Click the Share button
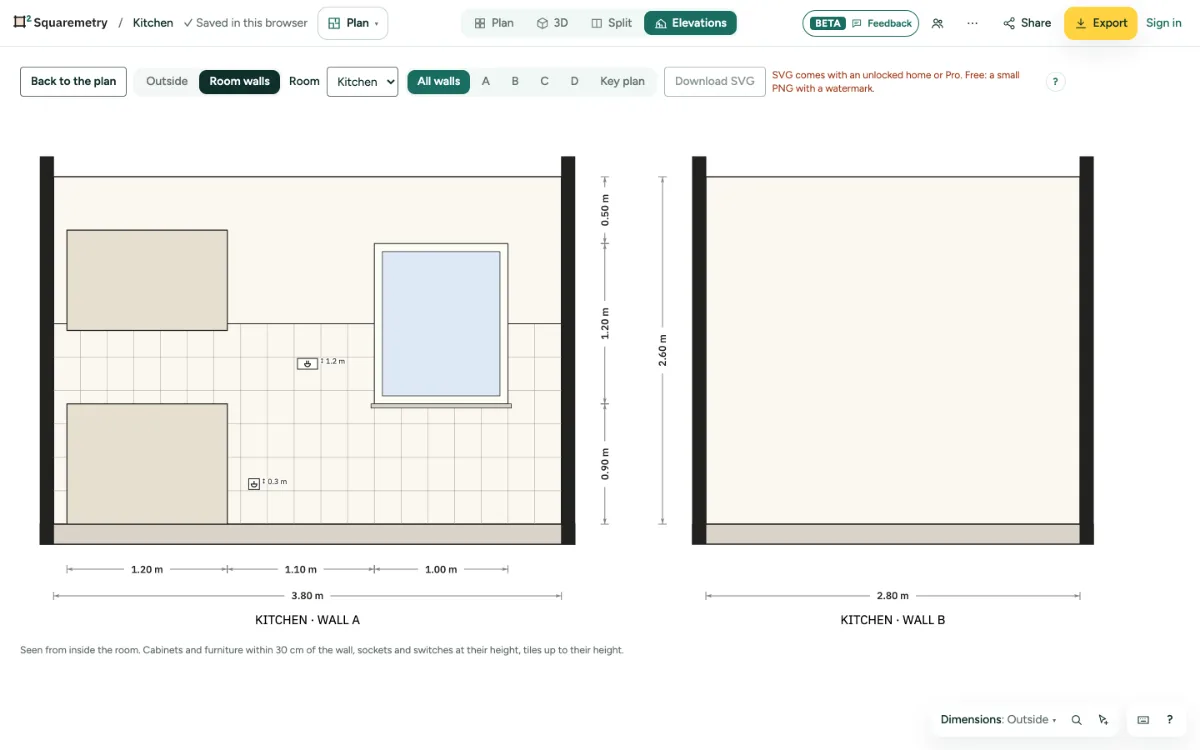The image size is (1200, 750). click(x=1027, y=23)
